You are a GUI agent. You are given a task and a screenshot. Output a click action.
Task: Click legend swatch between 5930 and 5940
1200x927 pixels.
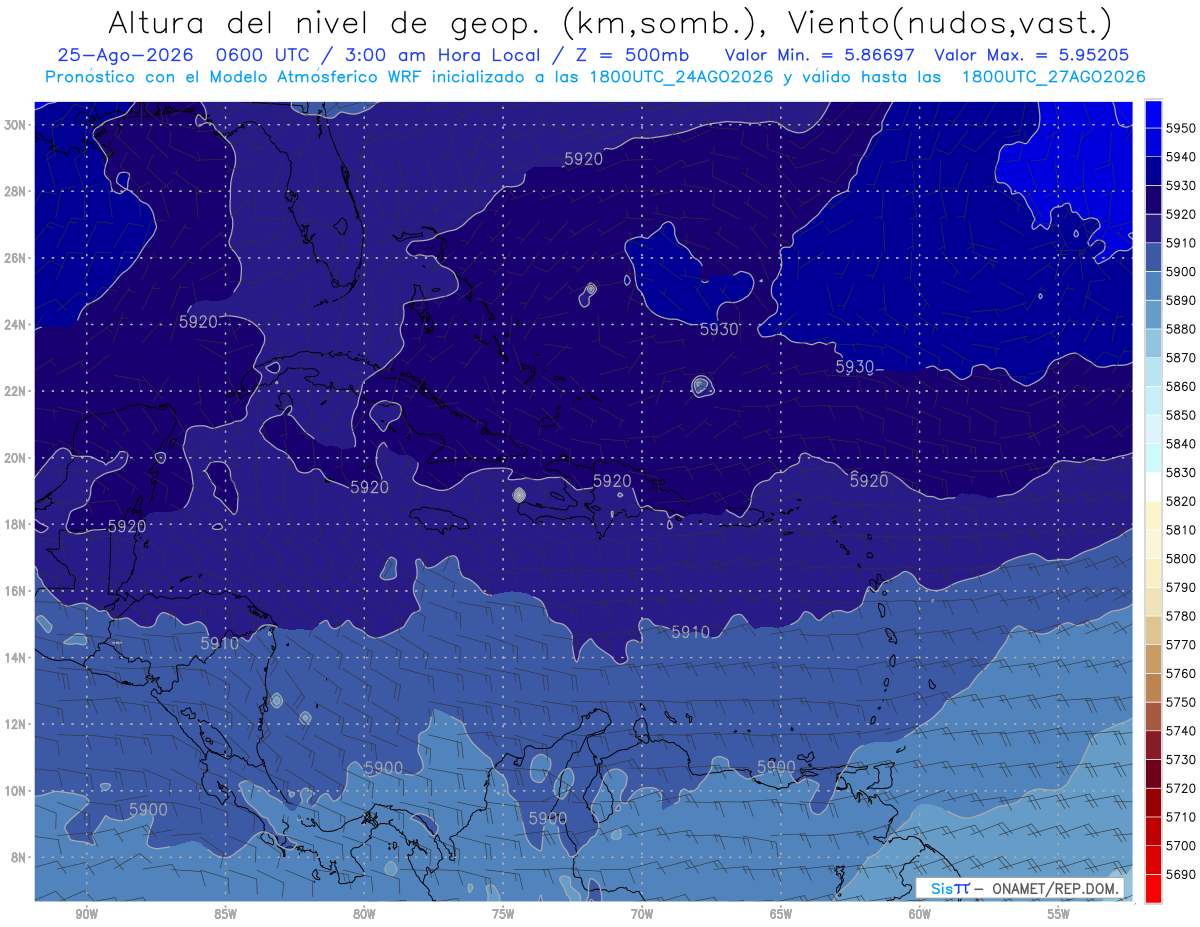[x=1153, y=171]
